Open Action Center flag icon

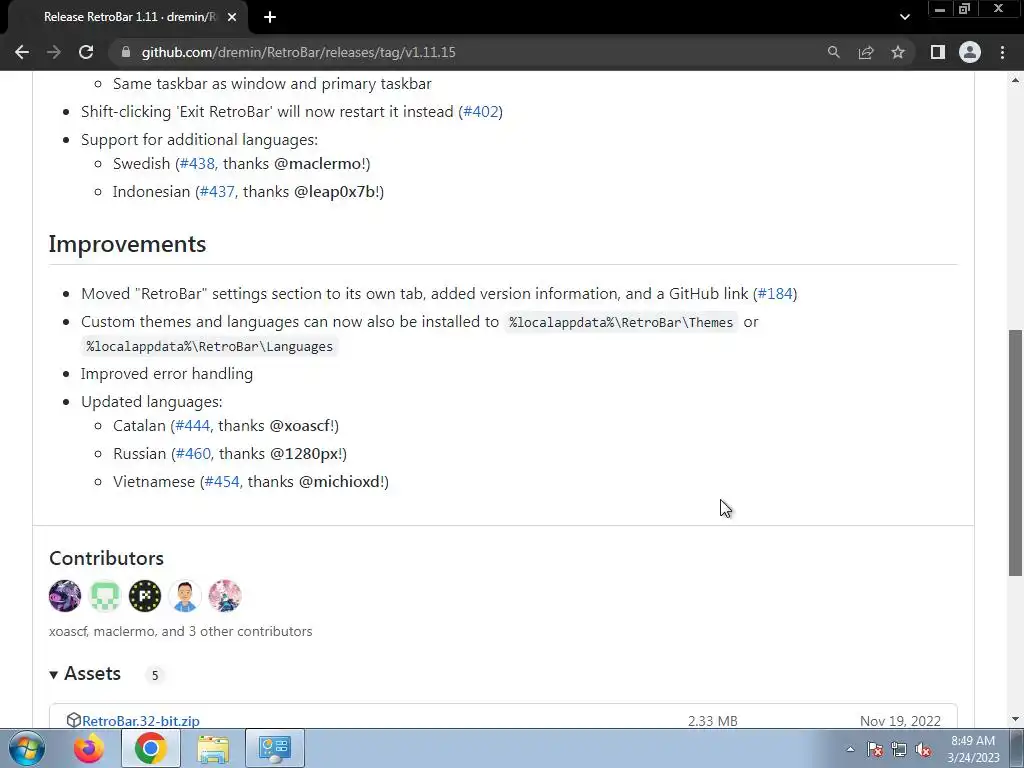coord(875,749)
